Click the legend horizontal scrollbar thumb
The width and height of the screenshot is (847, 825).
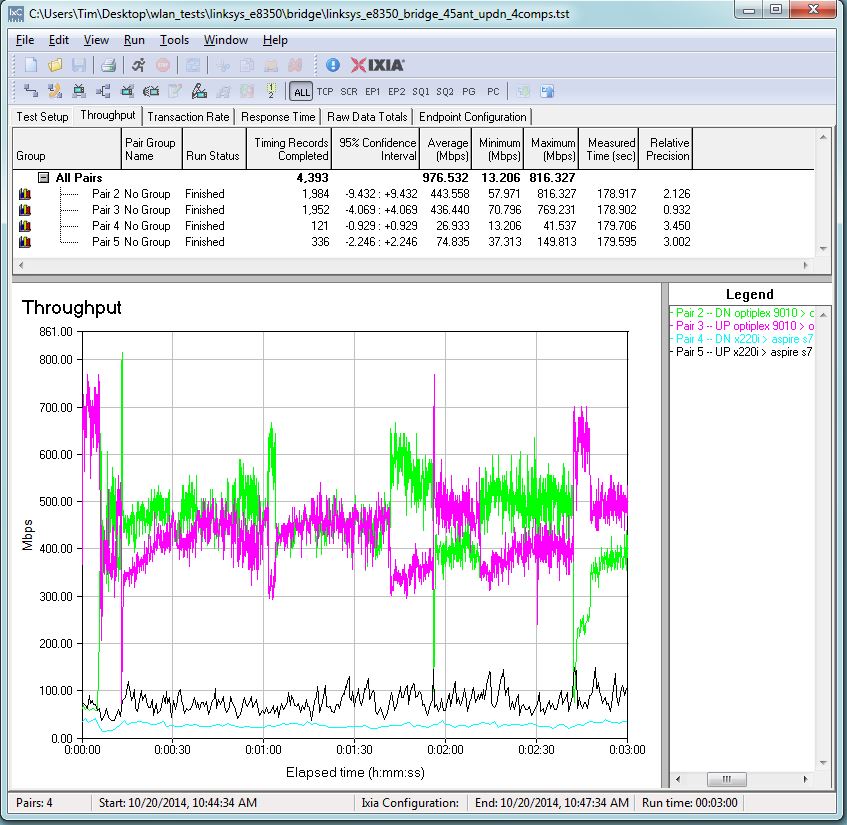coord(727,779)
